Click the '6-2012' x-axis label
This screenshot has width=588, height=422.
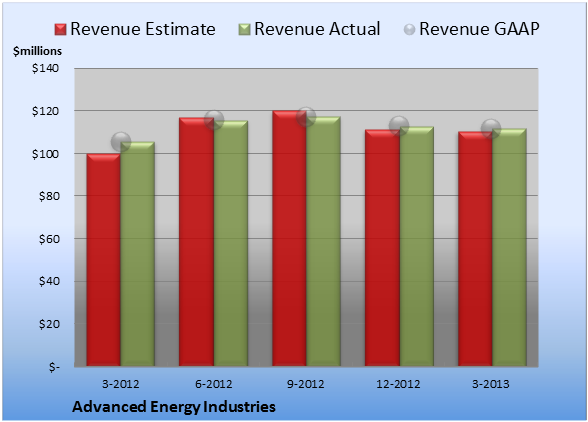(x=213, y=384)
